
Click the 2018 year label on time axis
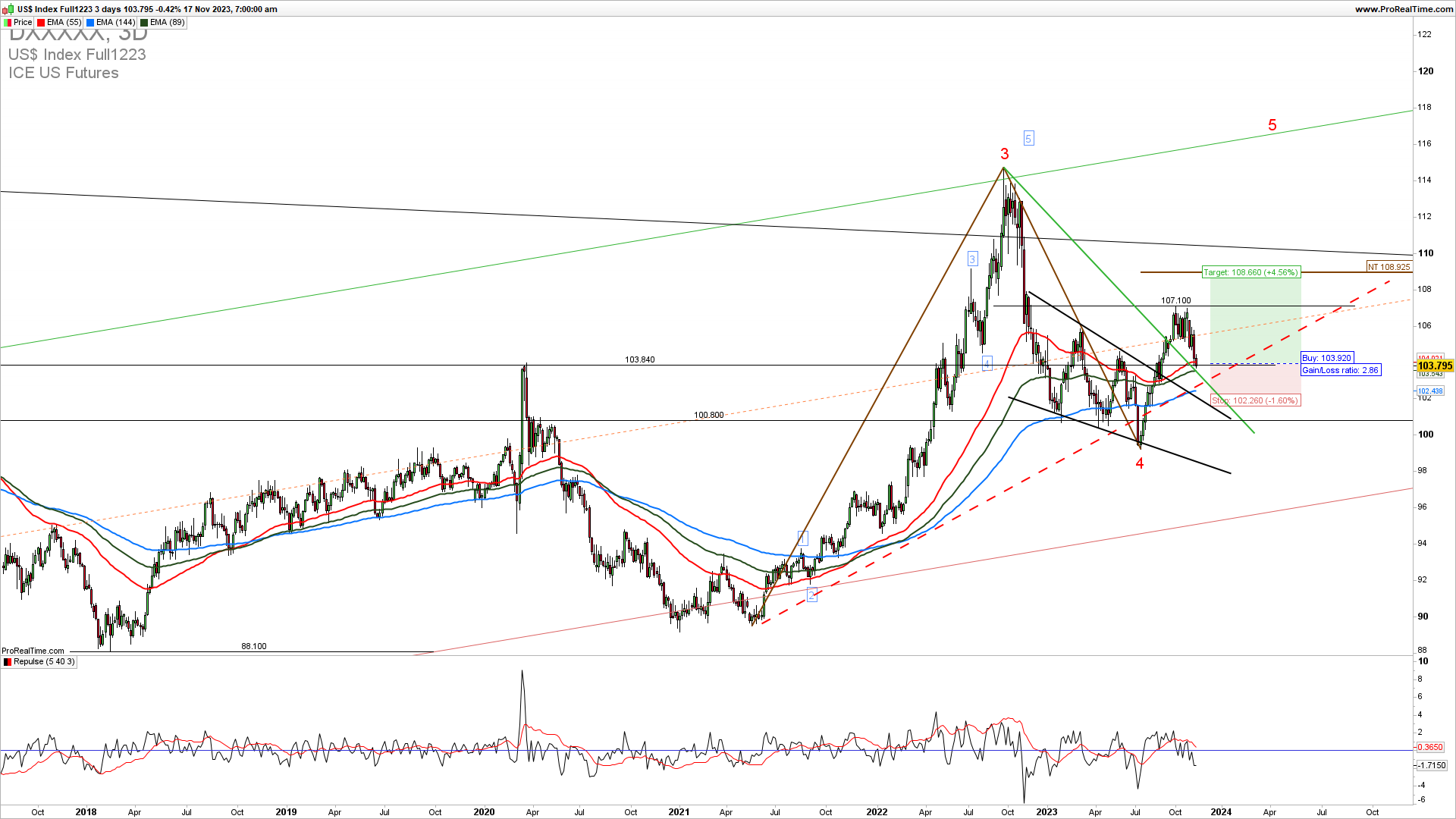pos(86,812)
